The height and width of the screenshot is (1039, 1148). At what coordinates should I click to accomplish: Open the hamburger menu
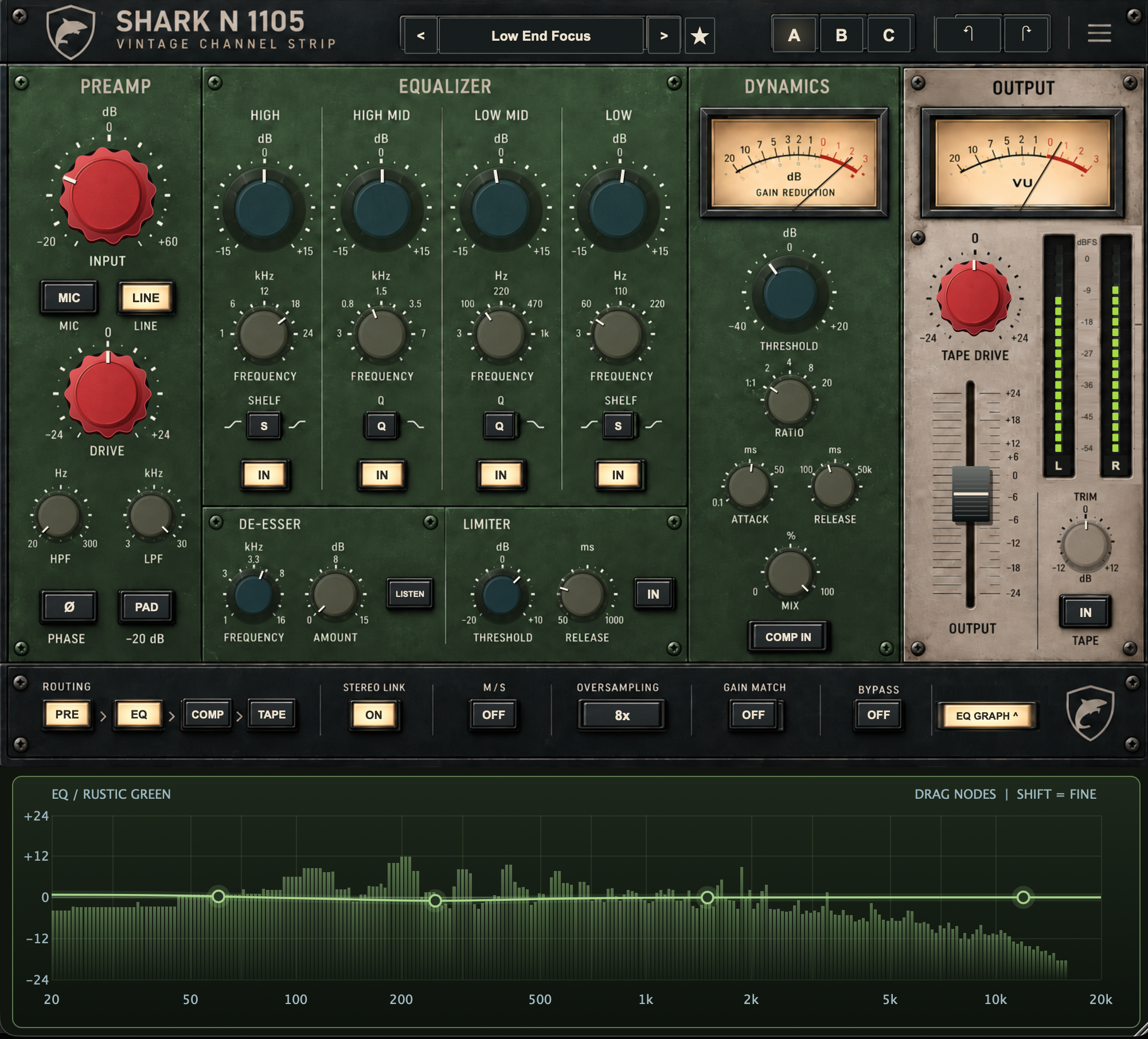[x=1099, y=33]
